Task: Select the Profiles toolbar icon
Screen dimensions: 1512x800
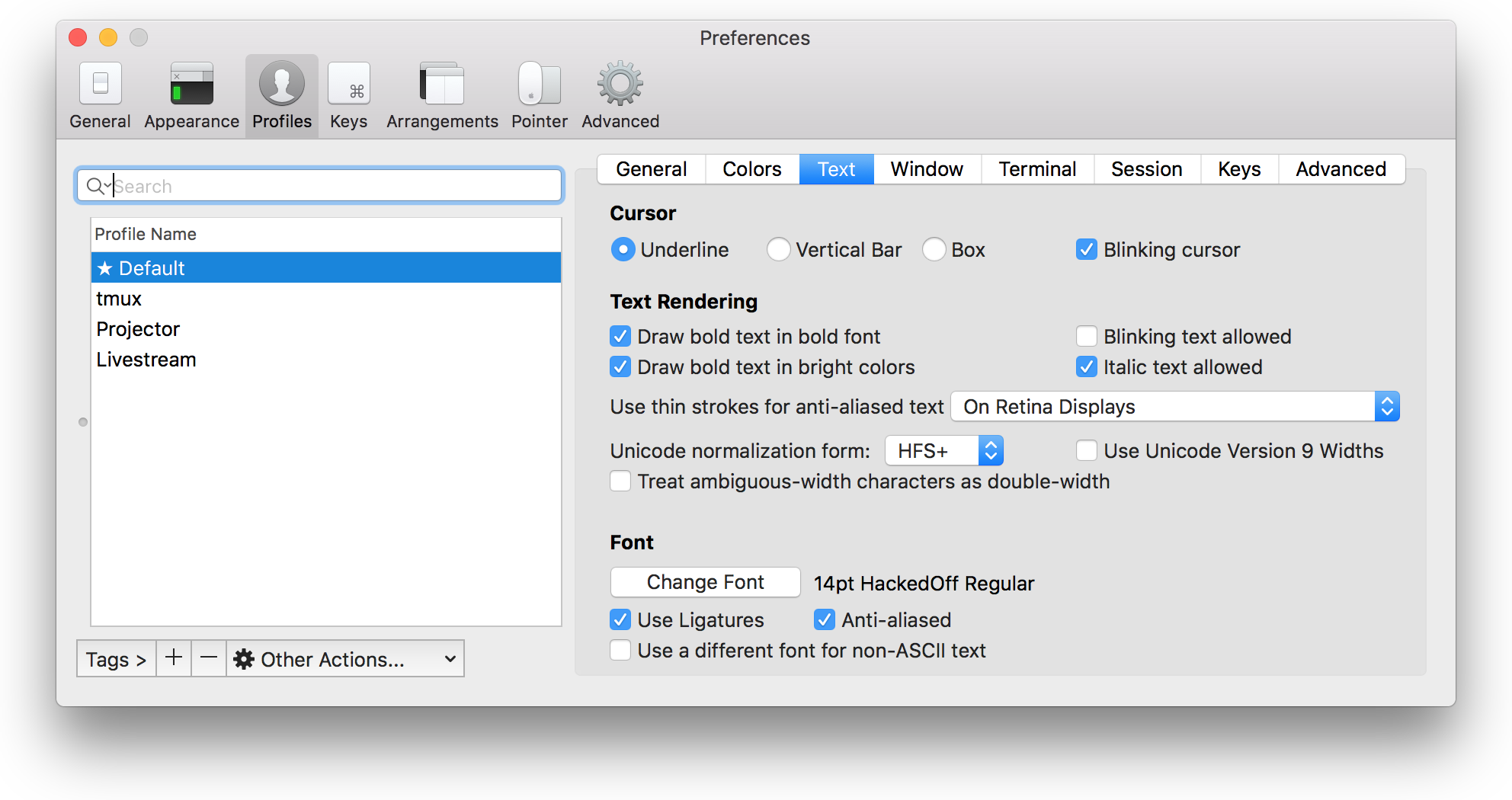Action: [x=282, y=96]
